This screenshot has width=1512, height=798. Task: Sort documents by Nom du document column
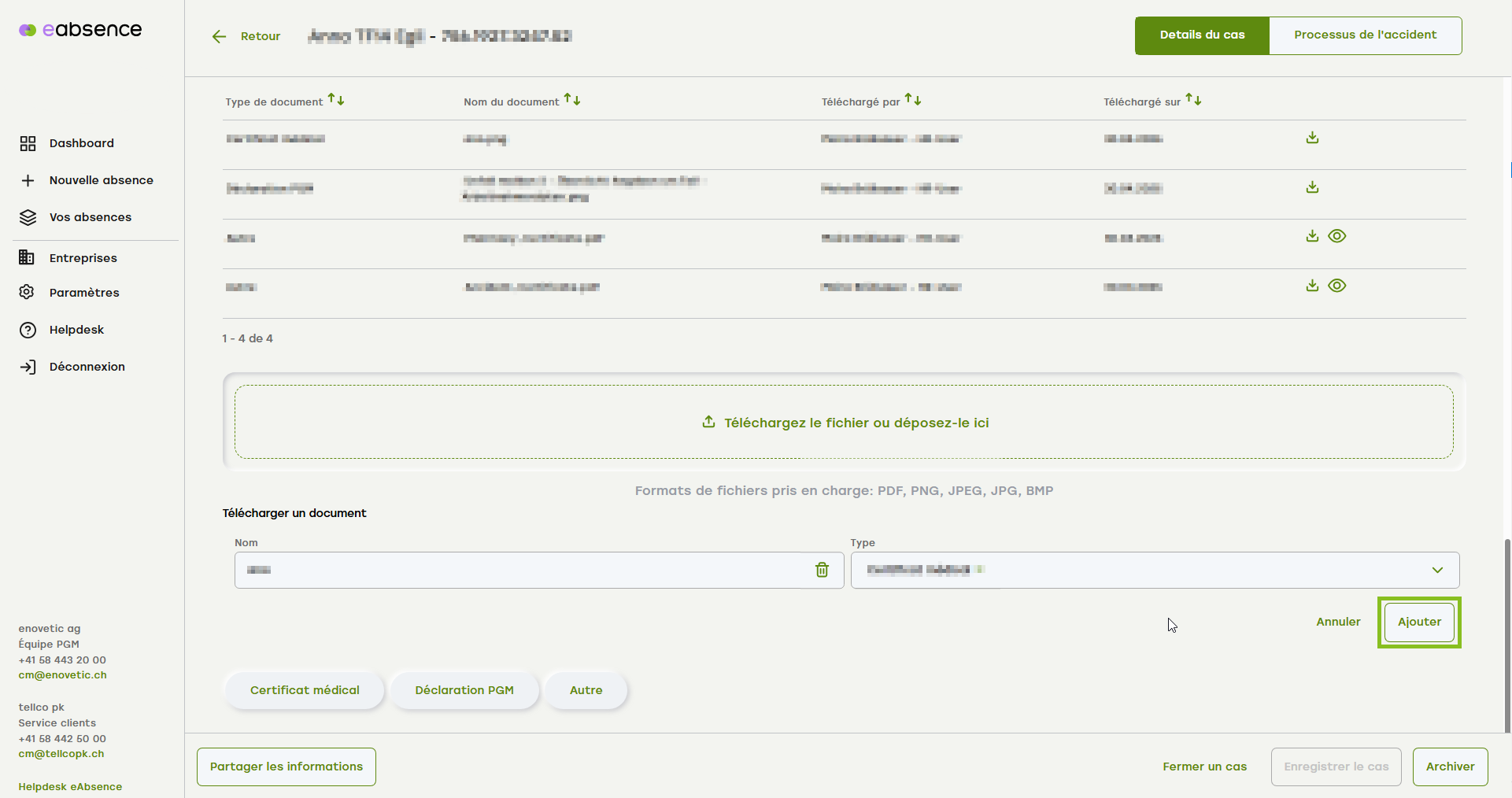572,100
